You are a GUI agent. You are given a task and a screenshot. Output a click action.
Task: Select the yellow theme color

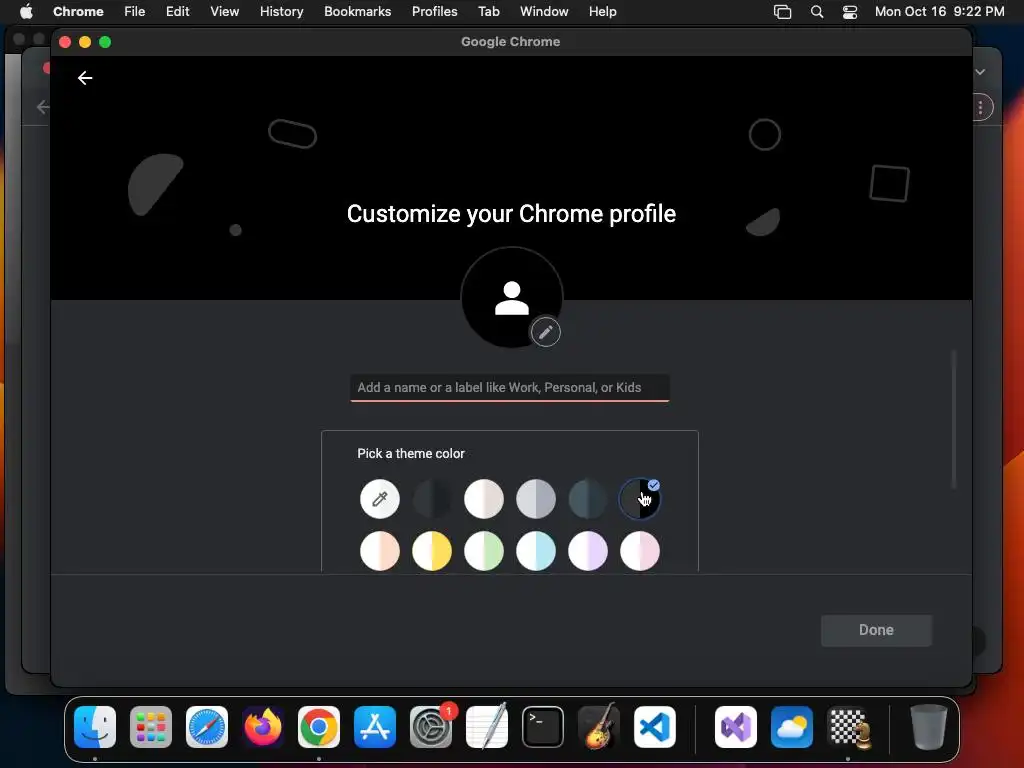point(432,551)
